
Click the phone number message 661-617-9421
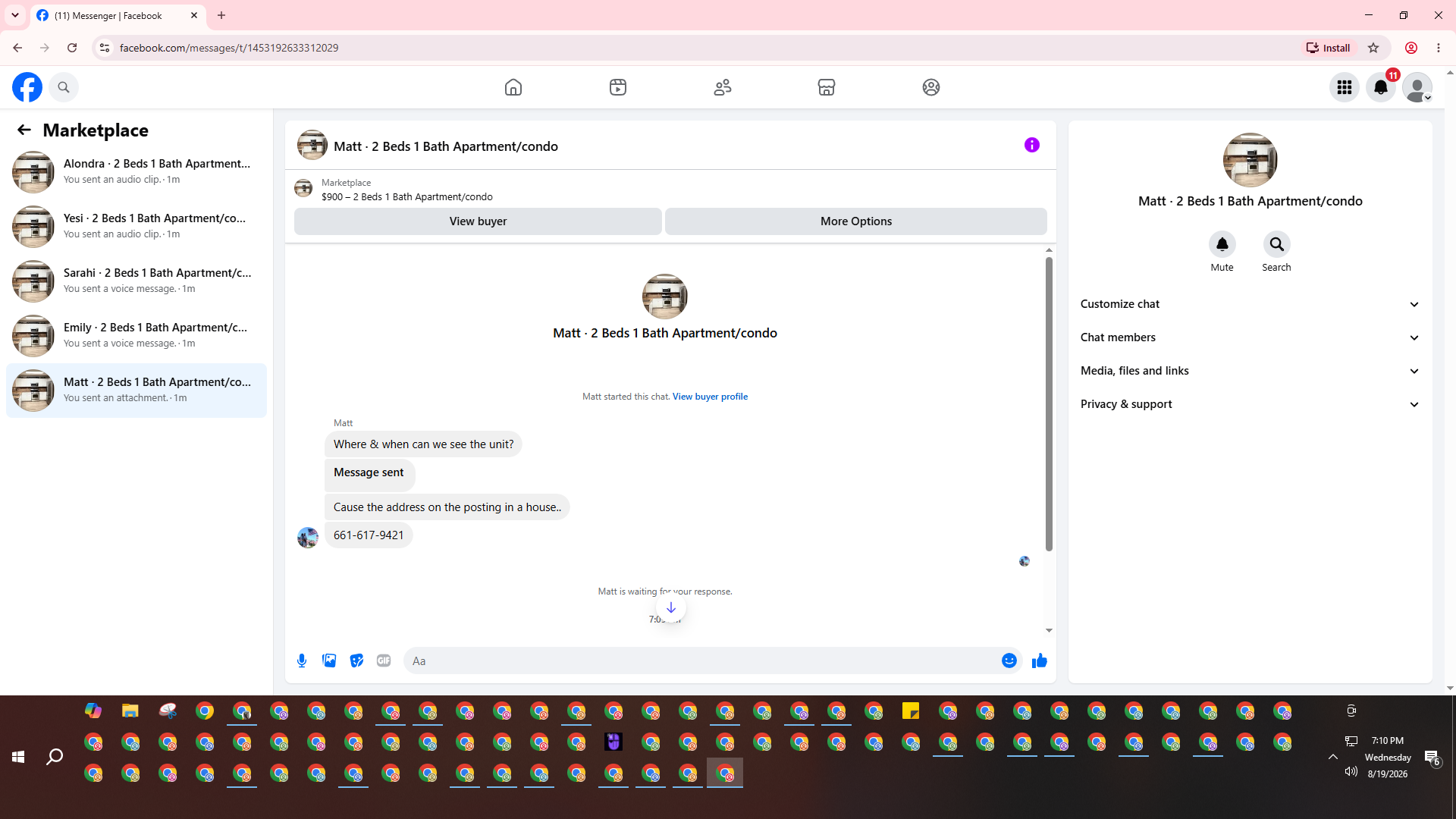pos(369,535)
